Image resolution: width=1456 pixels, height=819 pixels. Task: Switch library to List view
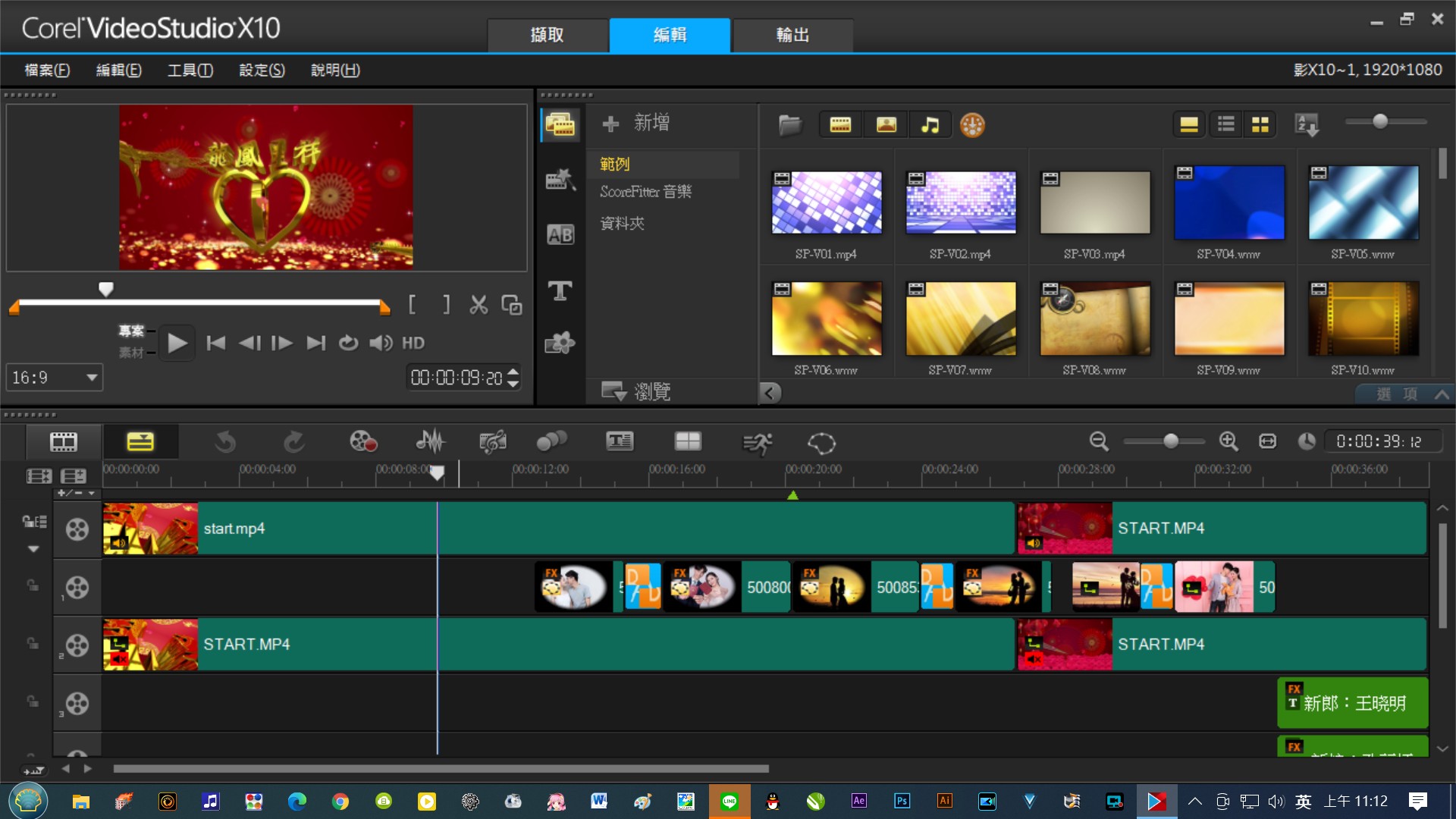[x=1226, y=124]
